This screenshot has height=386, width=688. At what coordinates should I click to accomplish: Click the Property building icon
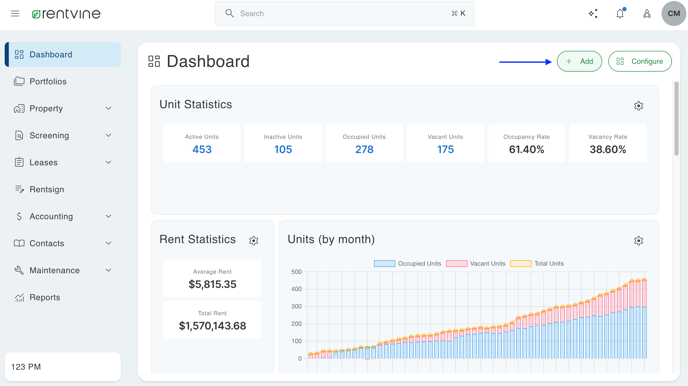tap(19, 108)
